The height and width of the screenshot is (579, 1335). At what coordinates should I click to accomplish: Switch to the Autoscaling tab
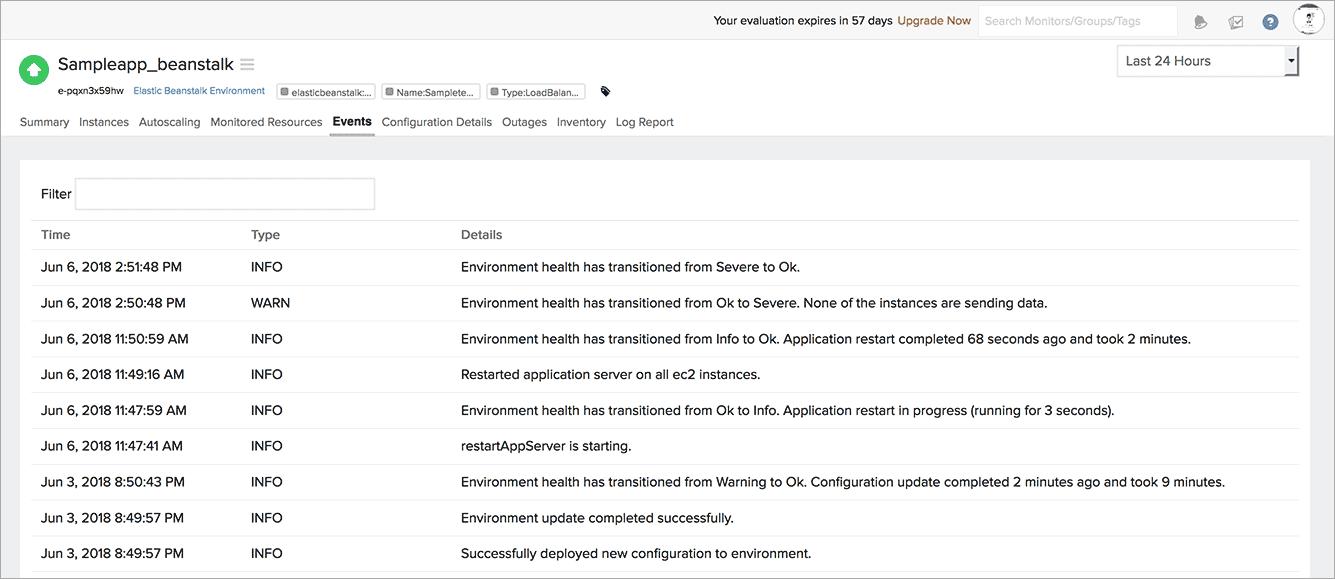coord(169,122)
